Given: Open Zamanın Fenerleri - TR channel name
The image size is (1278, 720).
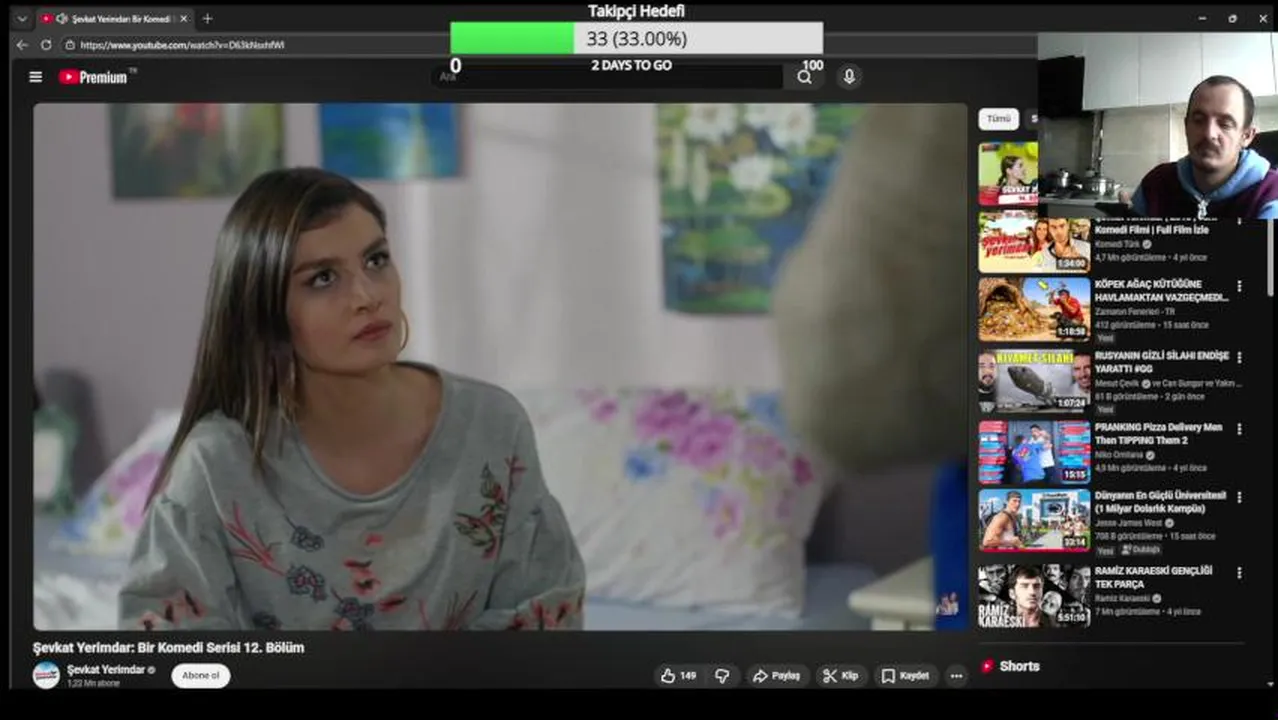Looking at the screenshot, I should click(x=1134, y=311).
